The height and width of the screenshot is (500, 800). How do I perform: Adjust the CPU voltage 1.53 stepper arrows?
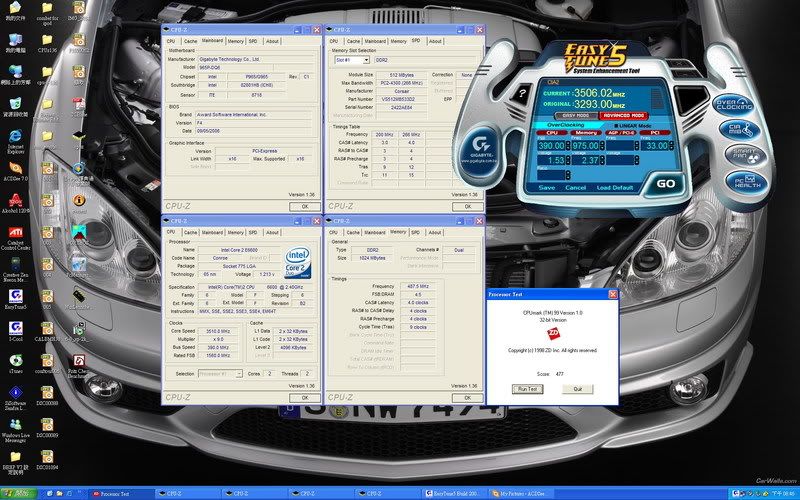tap(567, 160)
